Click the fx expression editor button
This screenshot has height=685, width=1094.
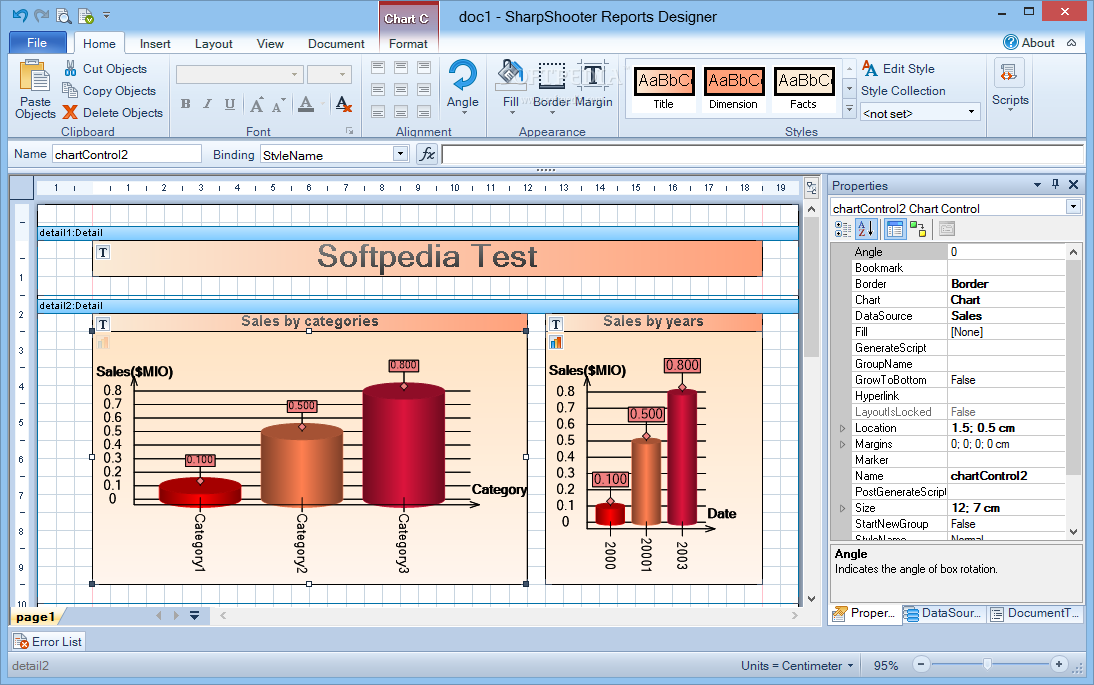pos(426,154)
